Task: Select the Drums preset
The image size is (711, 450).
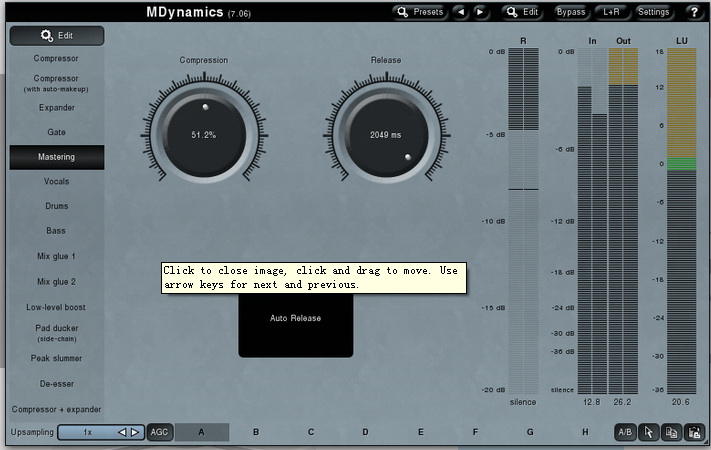Action: tap(56, 206)
